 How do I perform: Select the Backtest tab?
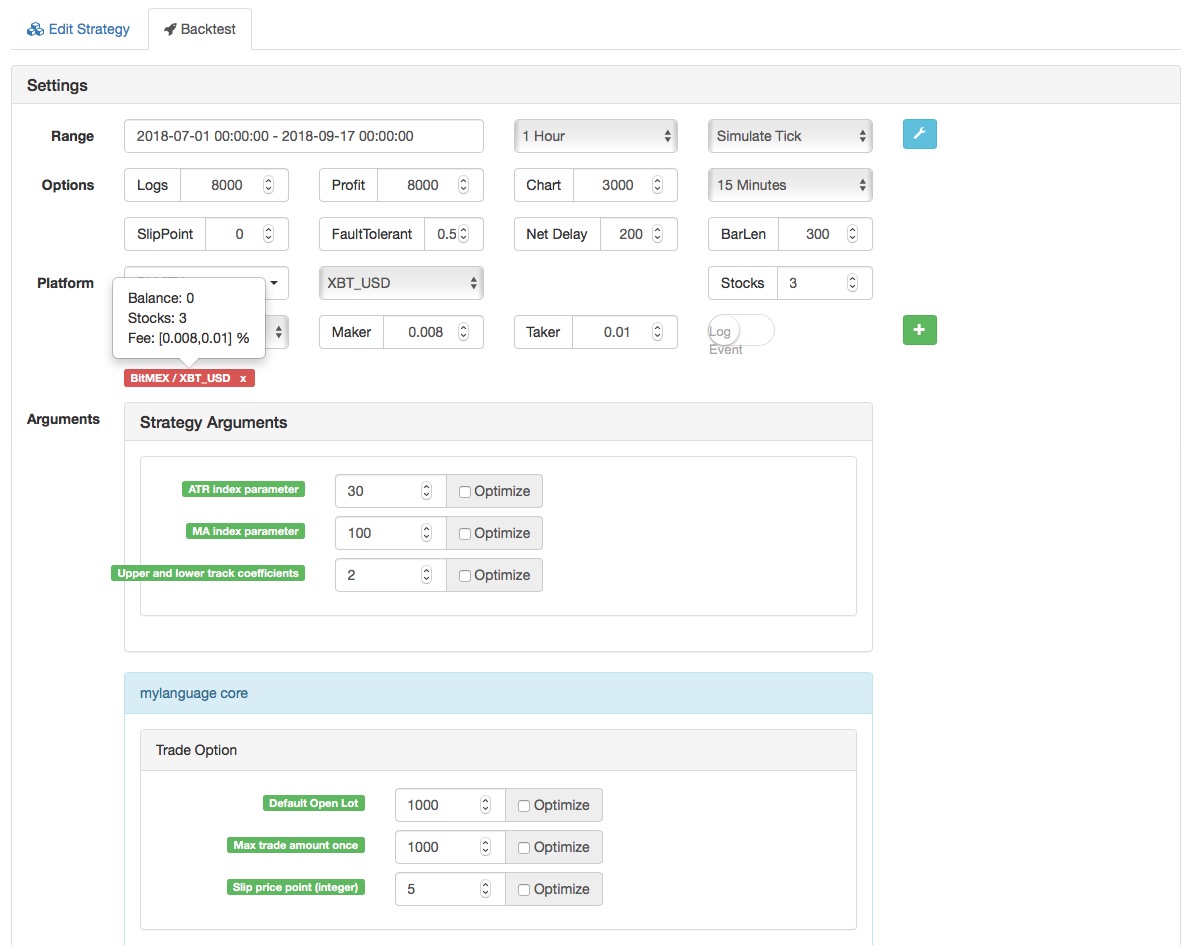point(200,29)
